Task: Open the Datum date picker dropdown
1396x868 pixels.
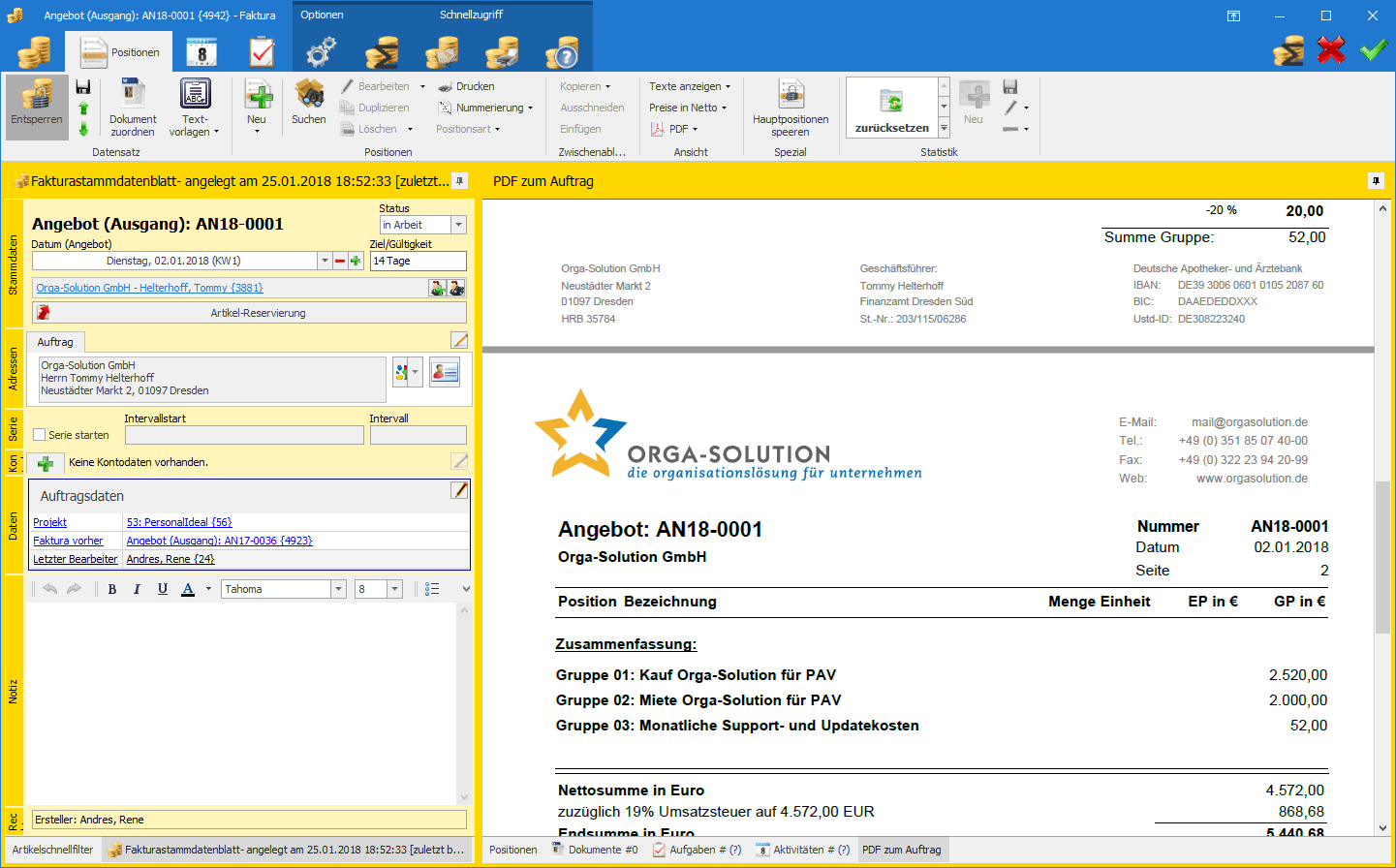Action: tap(325, 261)
